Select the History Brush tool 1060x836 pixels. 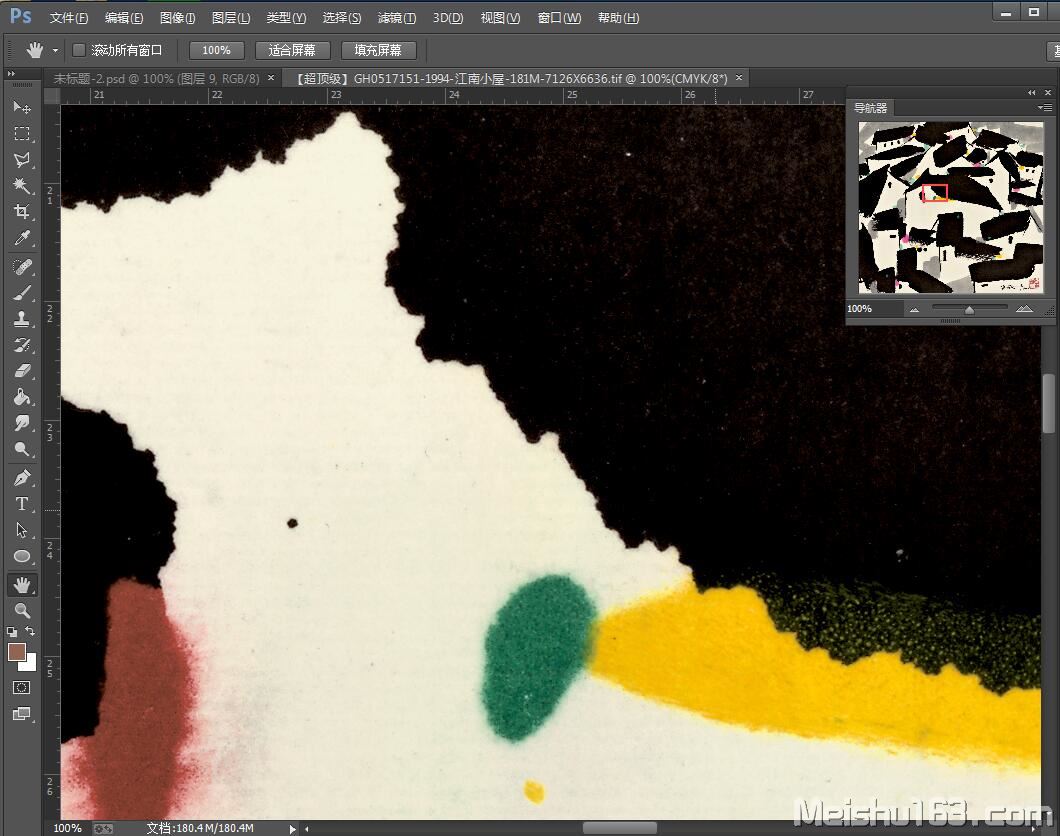[22, 345]
